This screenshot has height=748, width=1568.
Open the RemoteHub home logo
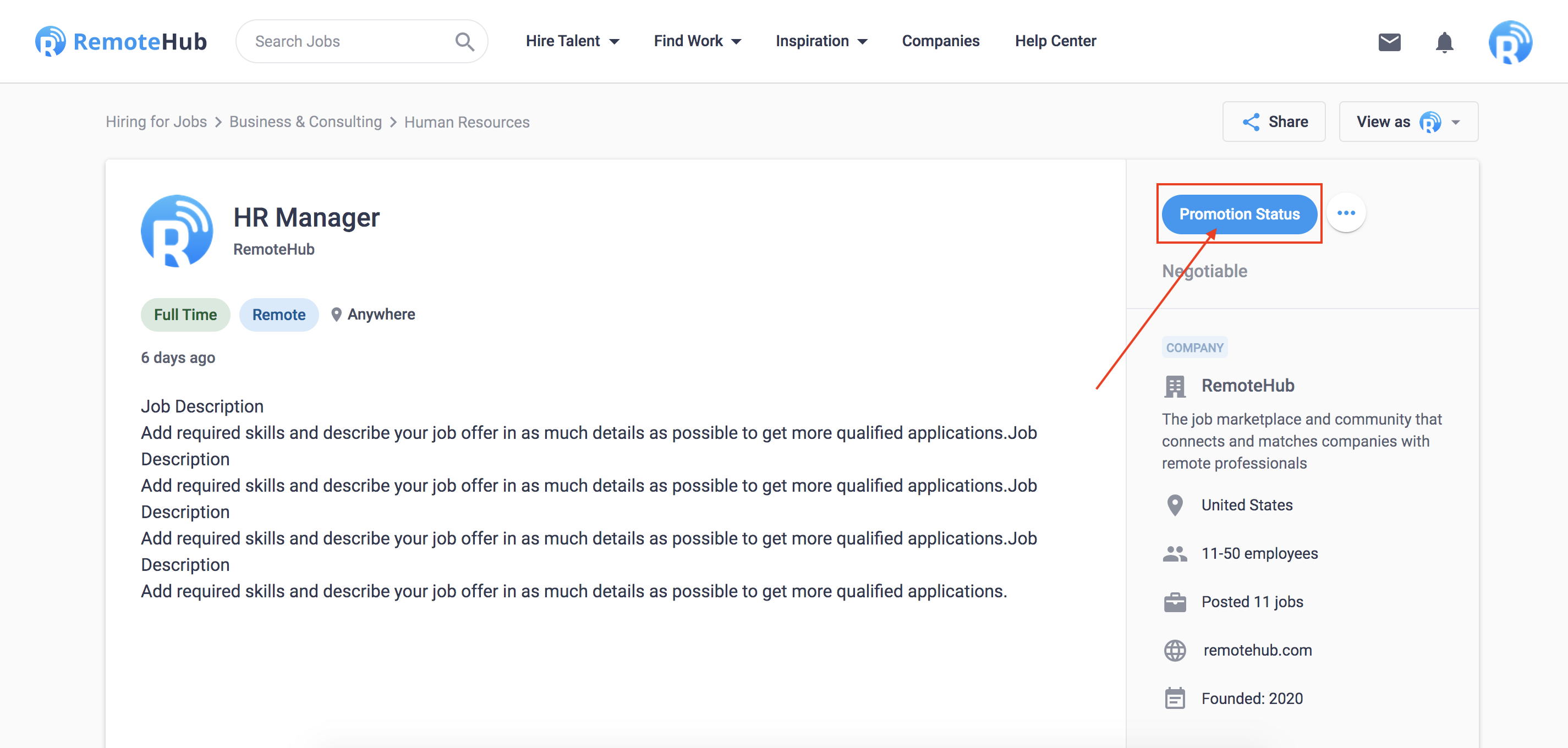121,41
